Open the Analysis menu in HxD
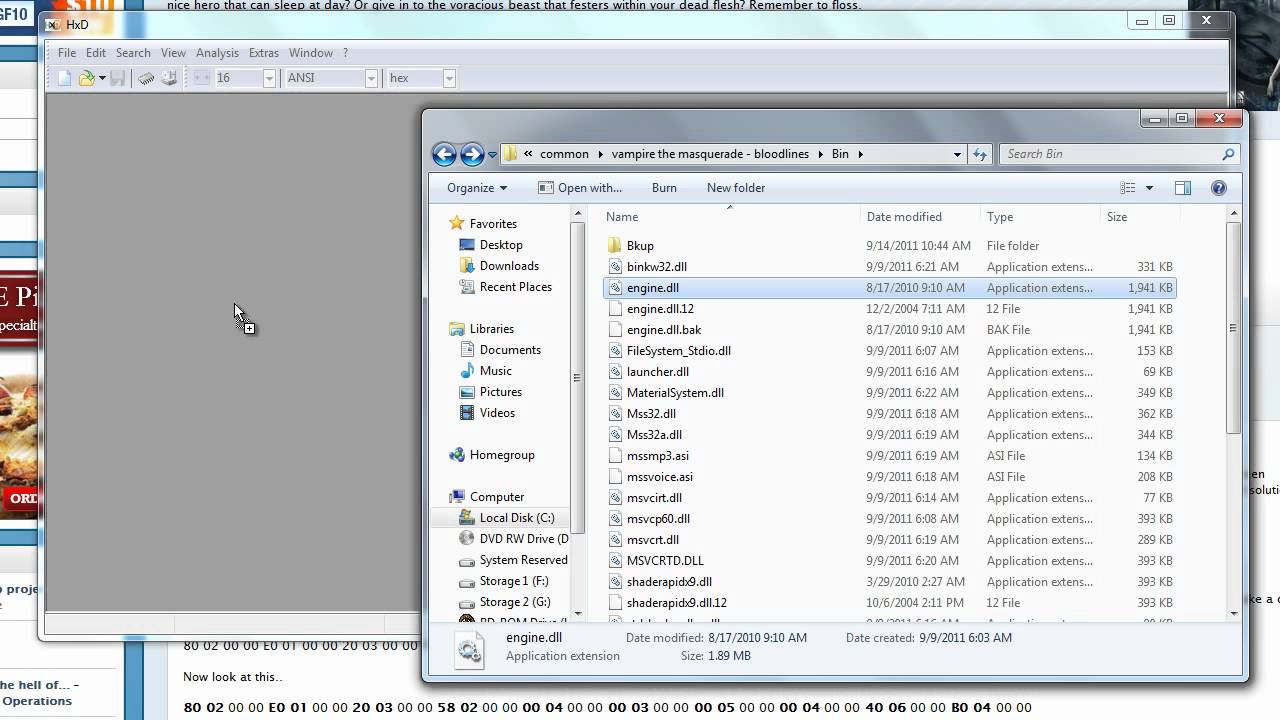Image resolution: width=1280 pixels, height=720 pixels. [217, 53]
